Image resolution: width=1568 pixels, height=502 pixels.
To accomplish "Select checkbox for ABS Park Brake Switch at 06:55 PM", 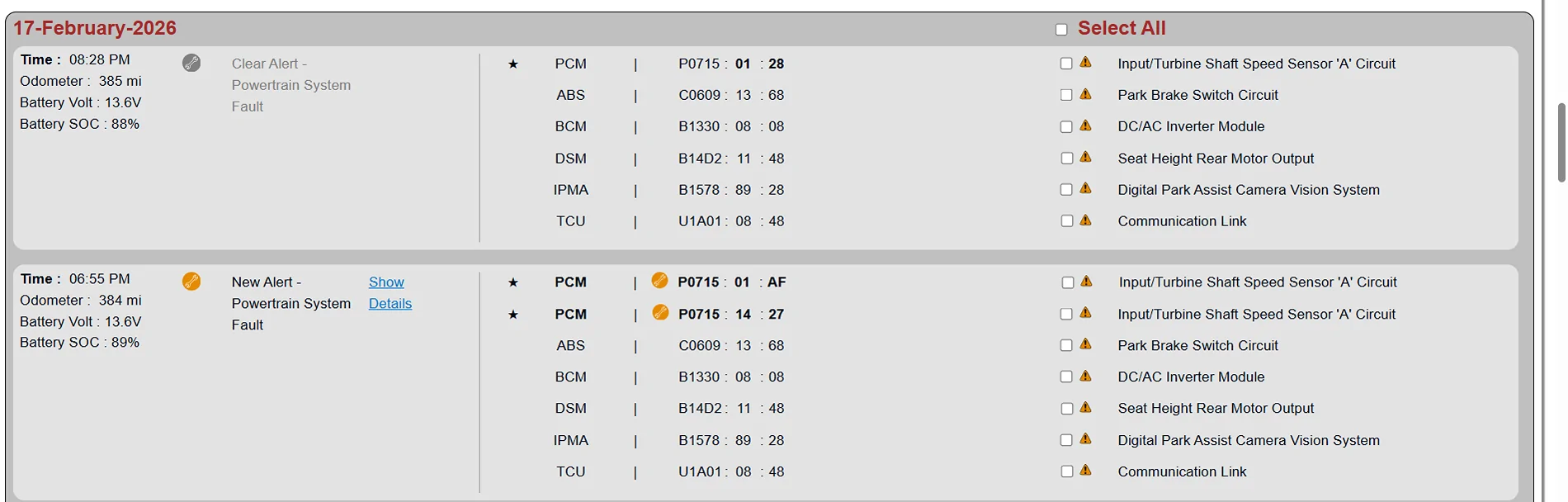I will coord(1066,346).
